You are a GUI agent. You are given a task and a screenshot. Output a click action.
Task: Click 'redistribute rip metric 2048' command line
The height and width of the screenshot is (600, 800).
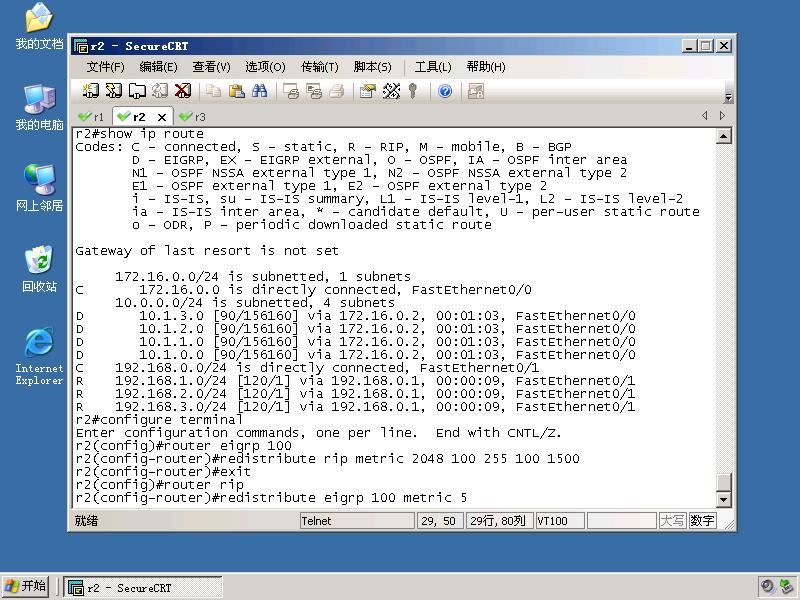[x=328, y=459]
